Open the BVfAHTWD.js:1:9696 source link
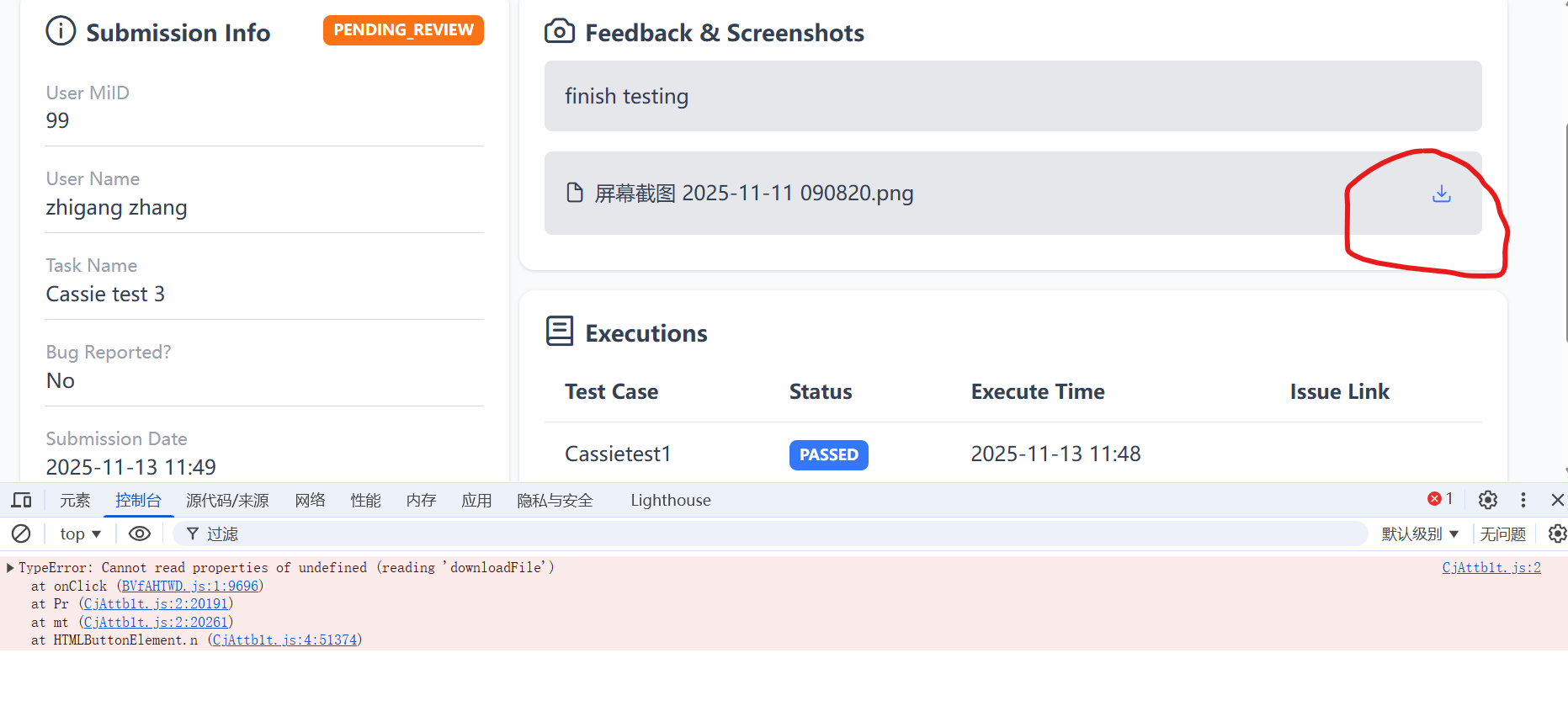This screenshot has height=722, width=1568. point(189,586)
